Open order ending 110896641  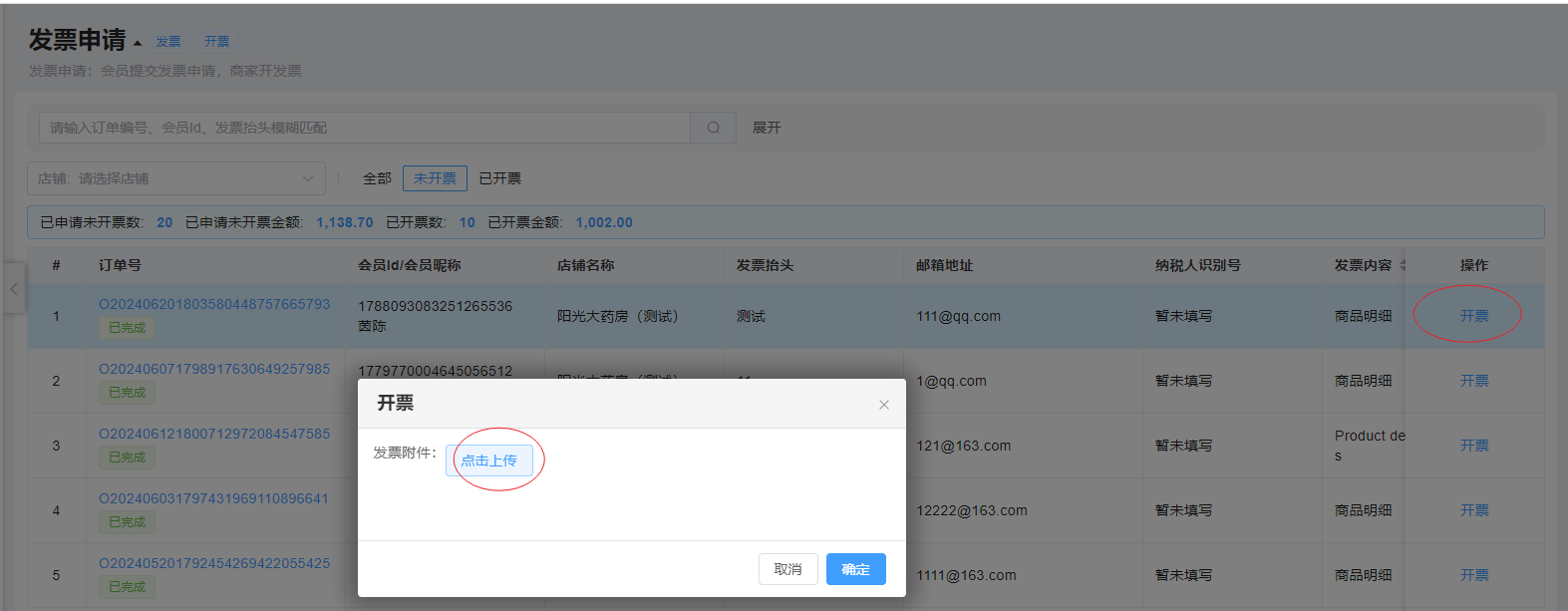click(x=214, y=498)
